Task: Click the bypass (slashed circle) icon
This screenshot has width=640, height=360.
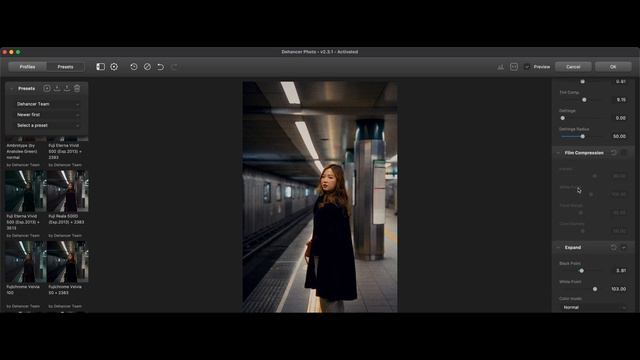Action: click(x=147, y=67)
